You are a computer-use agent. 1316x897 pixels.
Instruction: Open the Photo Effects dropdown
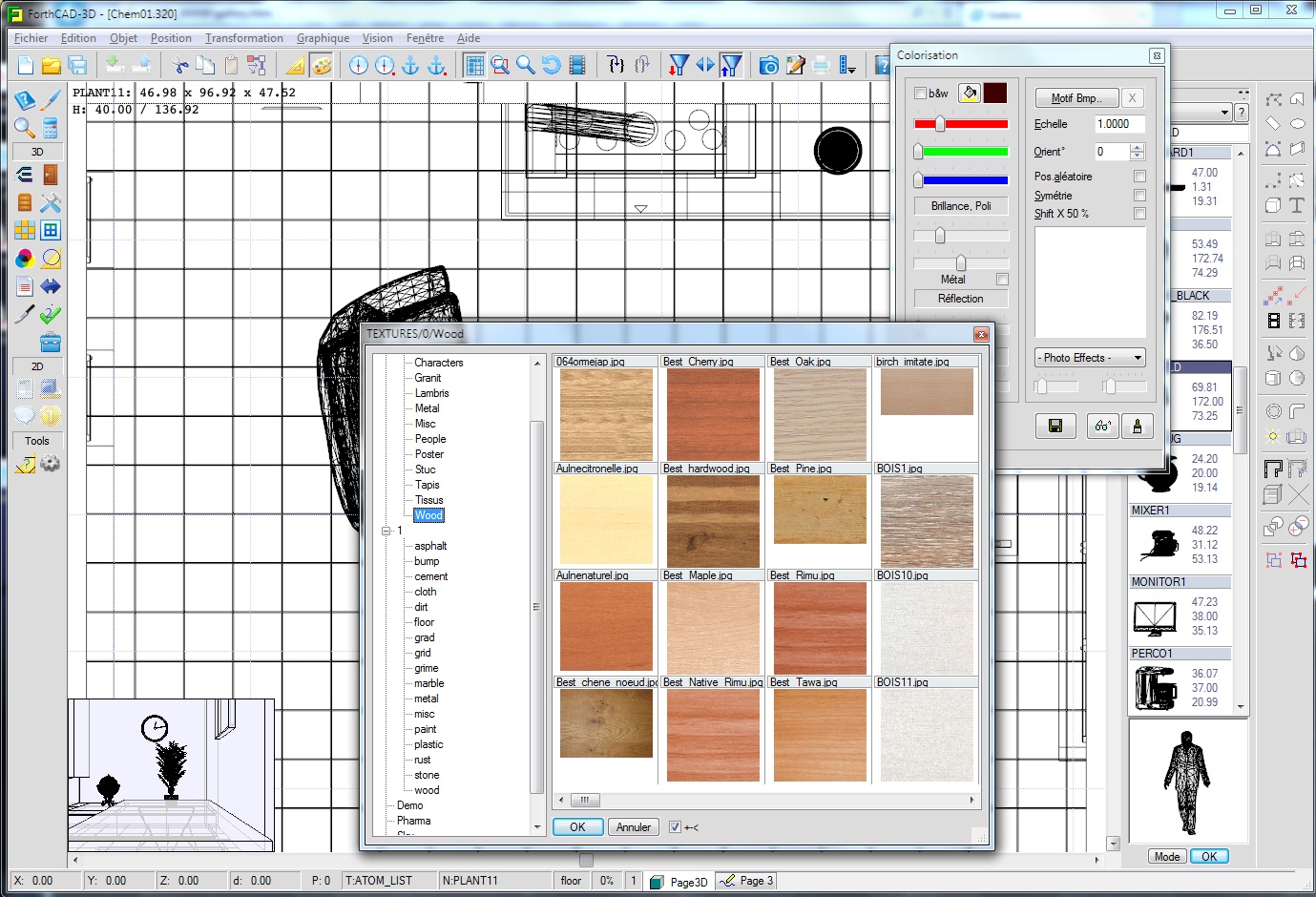[x=1090, y=358]
